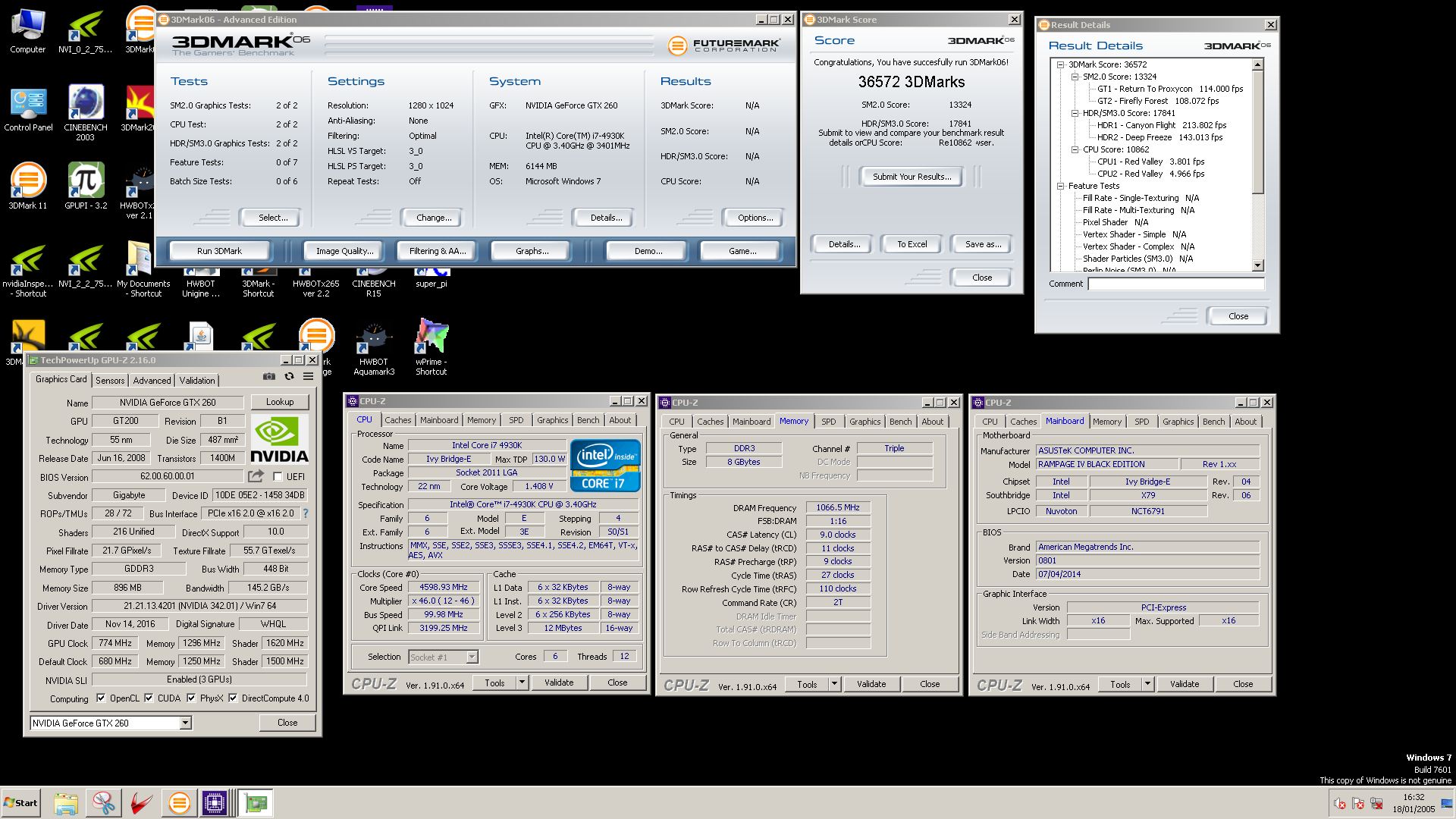
Task: Click Result Details scrollbar up arrow
Action: tap(1258, 64)
